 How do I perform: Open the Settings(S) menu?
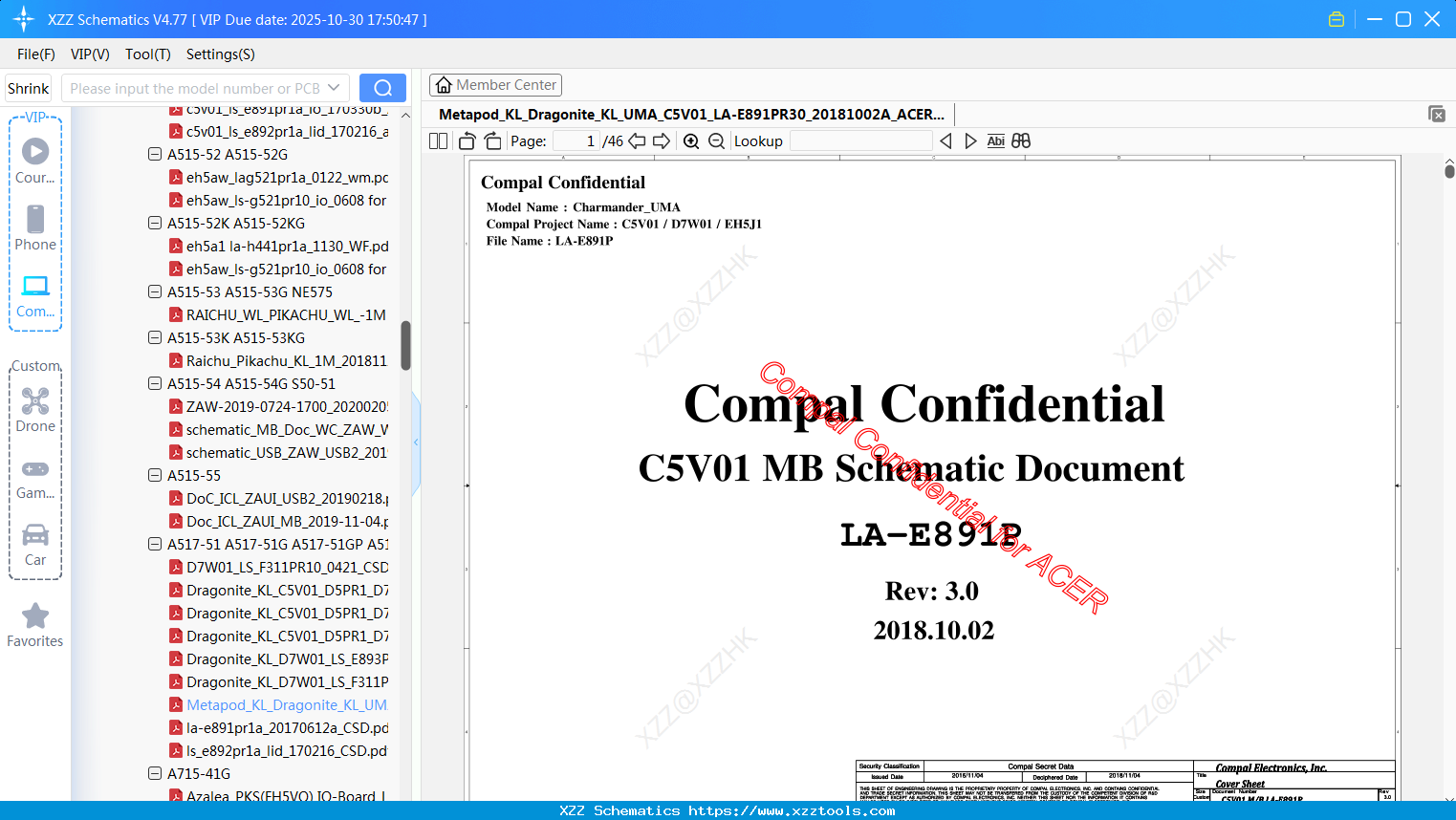coord(221,54)
